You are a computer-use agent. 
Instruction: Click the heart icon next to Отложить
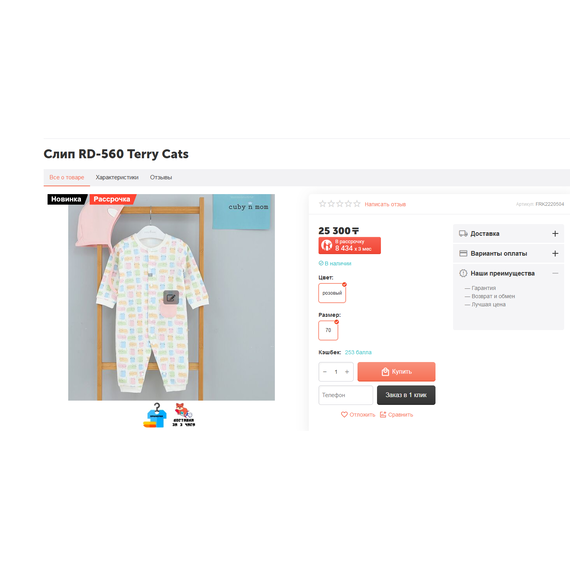(344, 414)
